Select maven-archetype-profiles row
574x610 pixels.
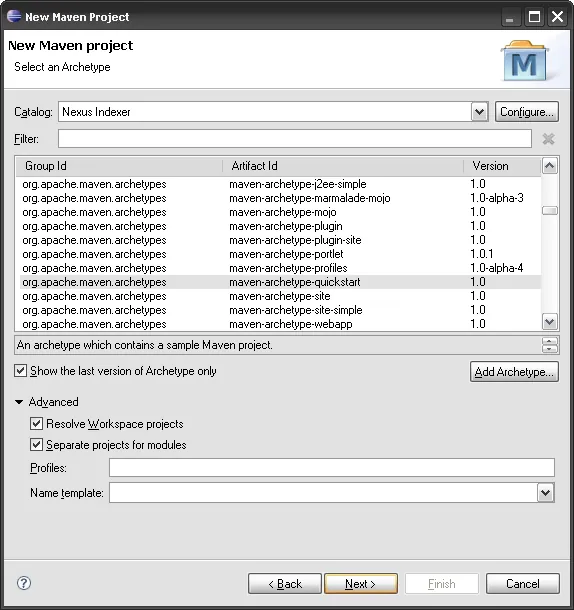pos(279,268)
